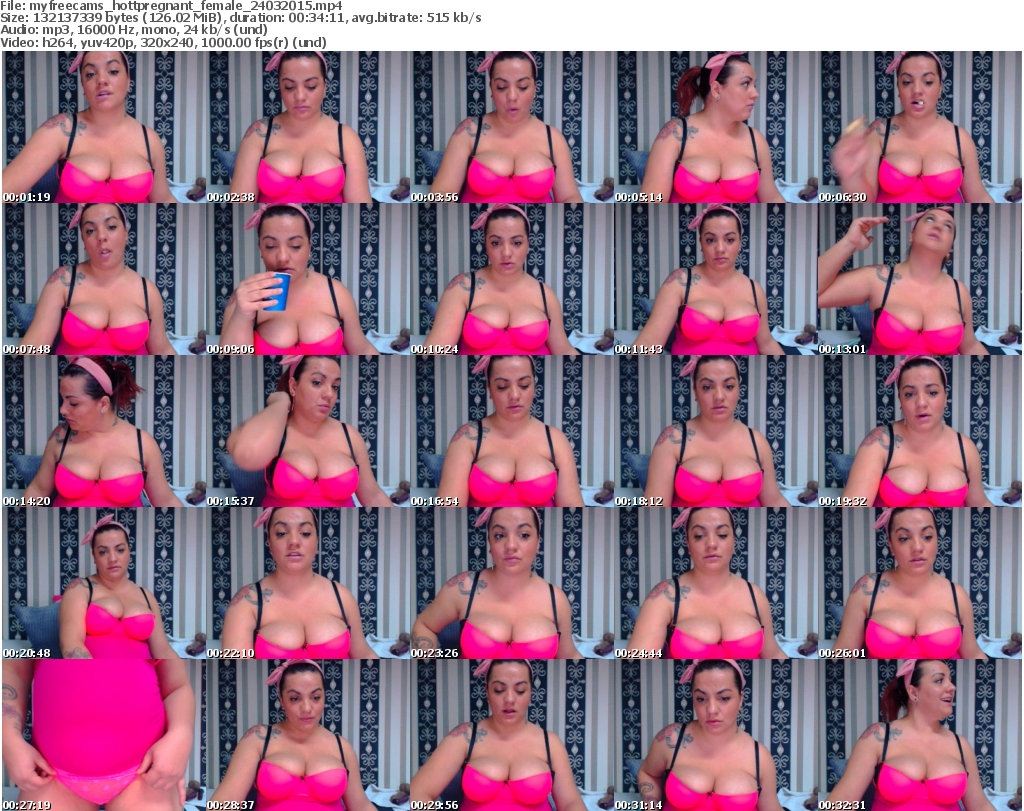The height and width of the screenshot is (811, 1024).
Task: Click the File name header line
Action: (172, 6)
